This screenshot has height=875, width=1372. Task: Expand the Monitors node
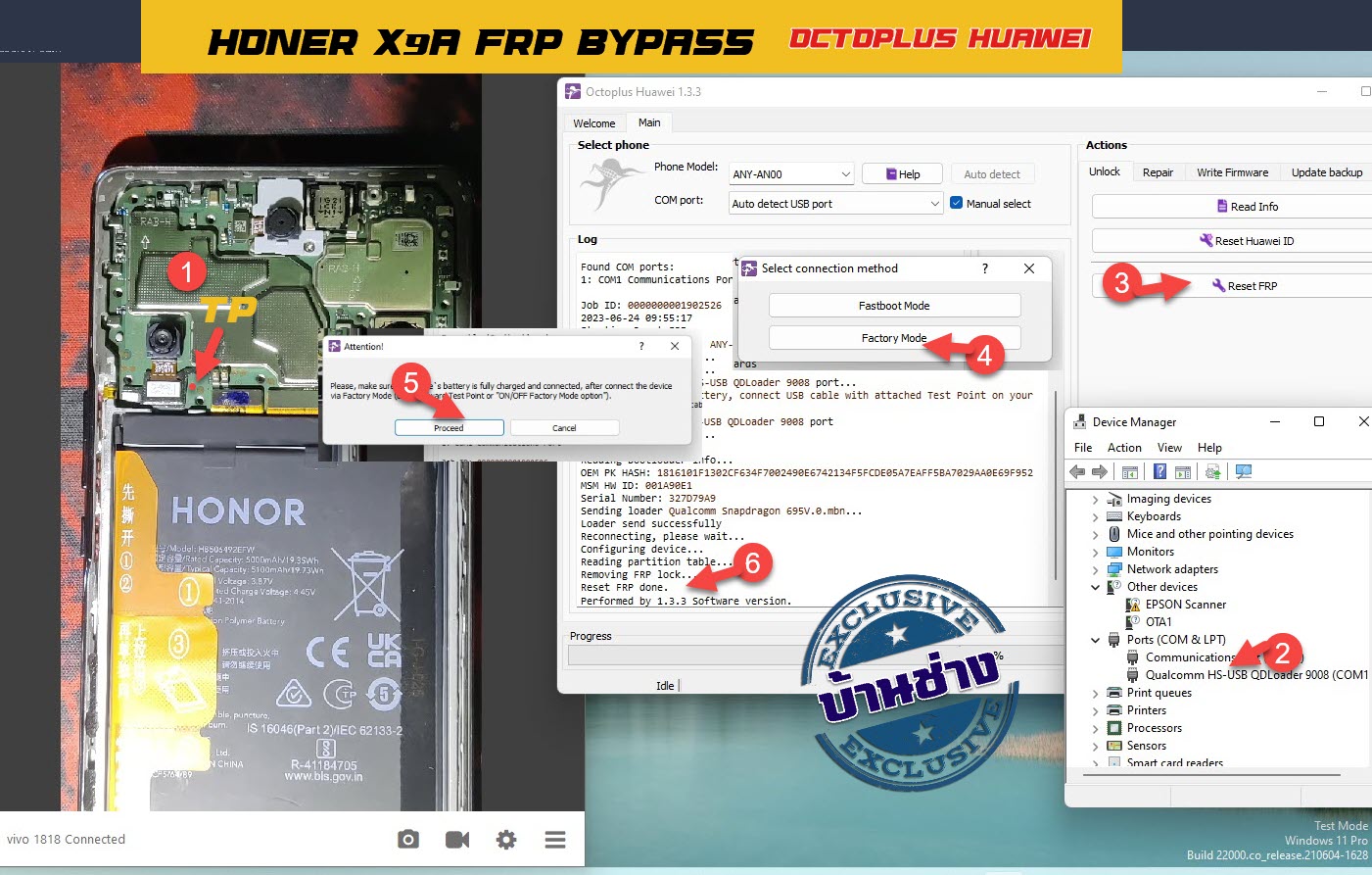(x=1095, y=553)
